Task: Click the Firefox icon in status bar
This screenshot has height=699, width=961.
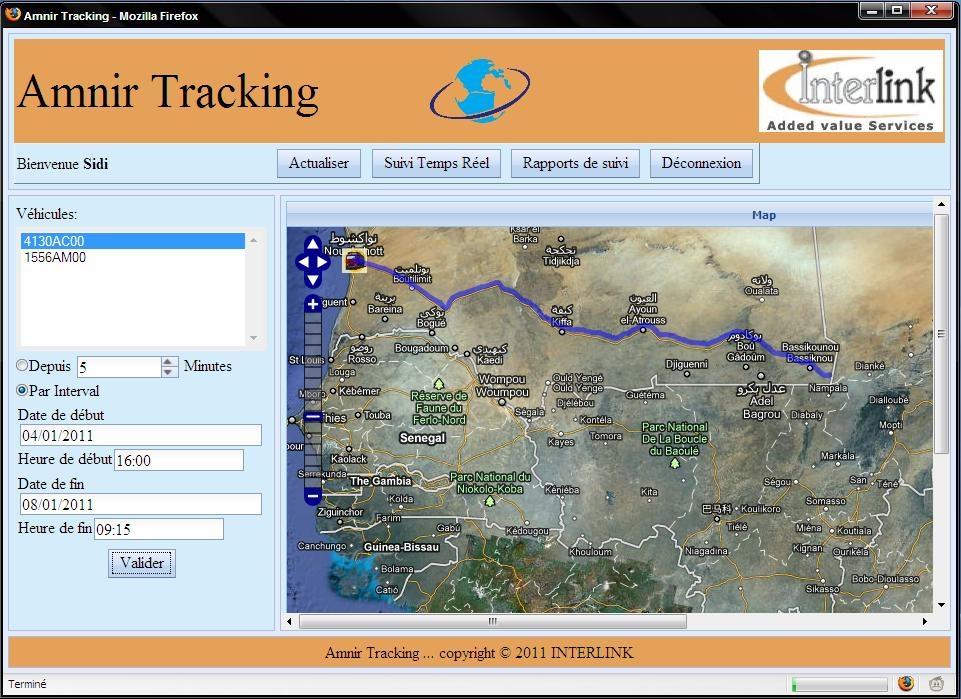Action: pyautogui.click(x=906, y=684)
